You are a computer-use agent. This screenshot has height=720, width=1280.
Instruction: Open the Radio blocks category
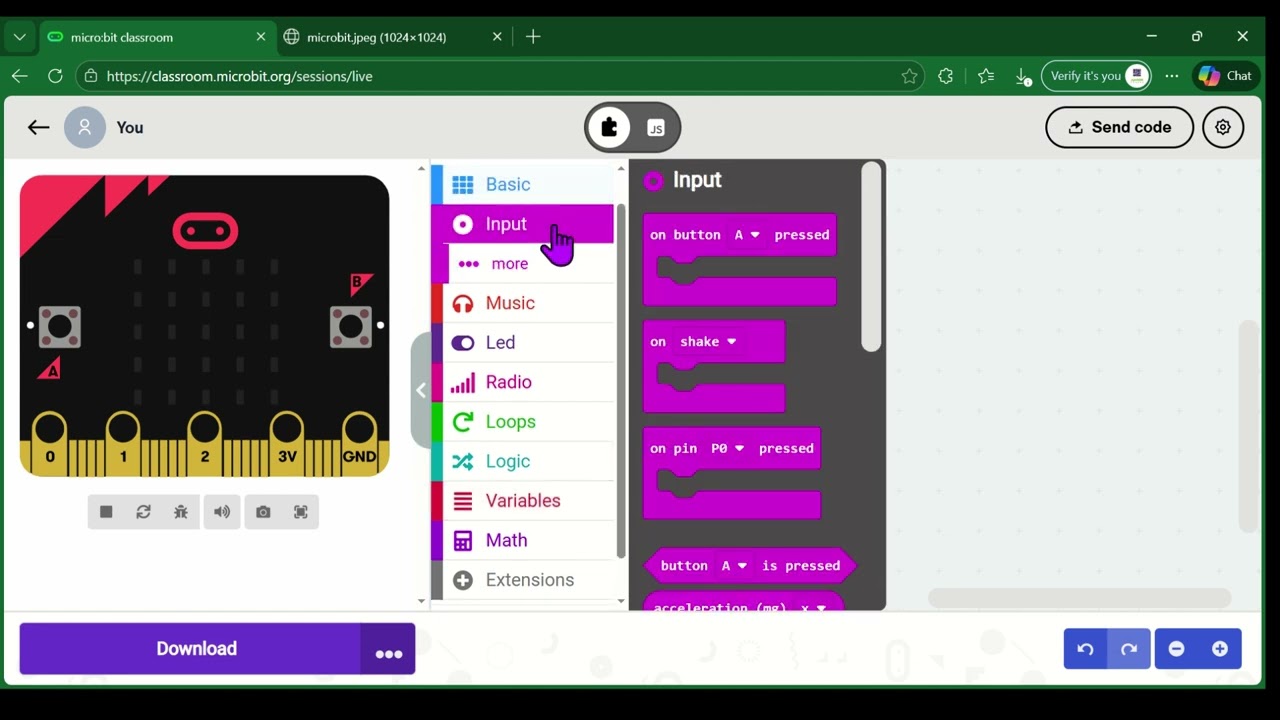coord(522,382)
